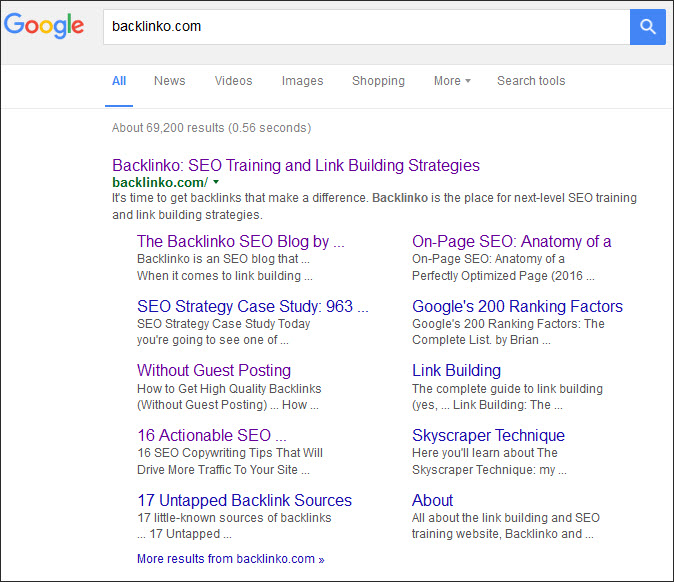Visit Google's 200 Ranking Factors link

pos(517,306)
